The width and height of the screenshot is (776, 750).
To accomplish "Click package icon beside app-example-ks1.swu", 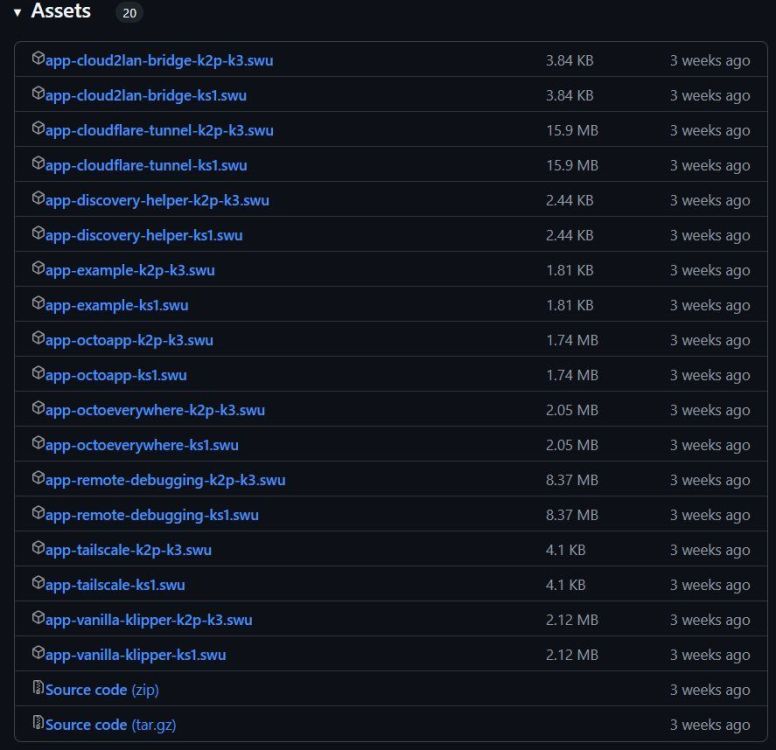I will tap(38, 303).
